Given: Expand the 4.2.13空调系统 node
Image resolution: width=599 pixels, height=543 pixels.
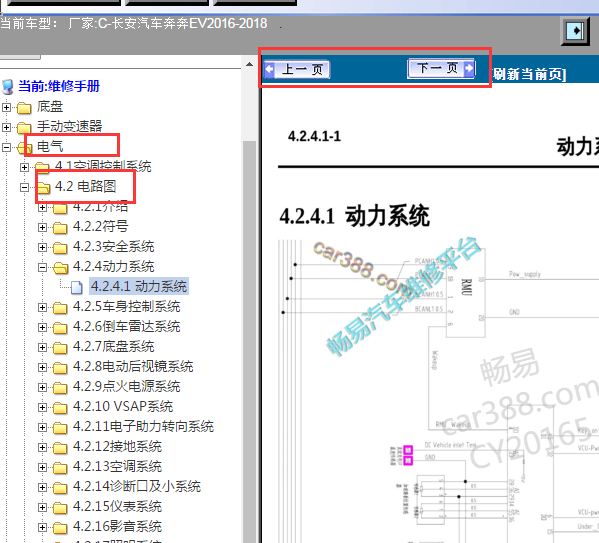Looking at the screenshot, I should [x=42, y=467].
